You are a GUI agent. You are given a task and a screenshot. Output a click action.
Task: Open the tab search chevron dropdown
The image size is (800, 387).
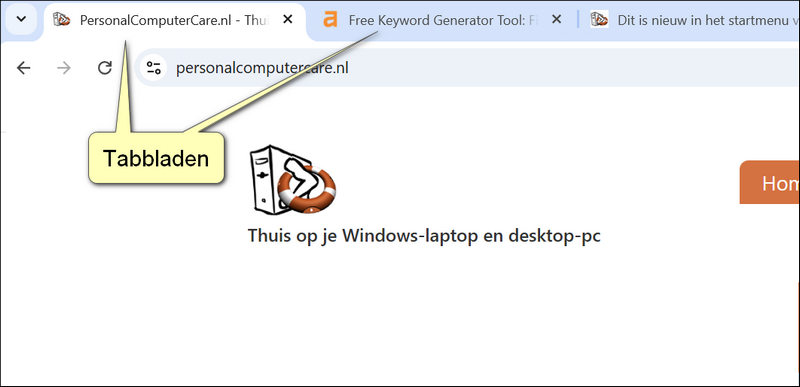(21, 19)
